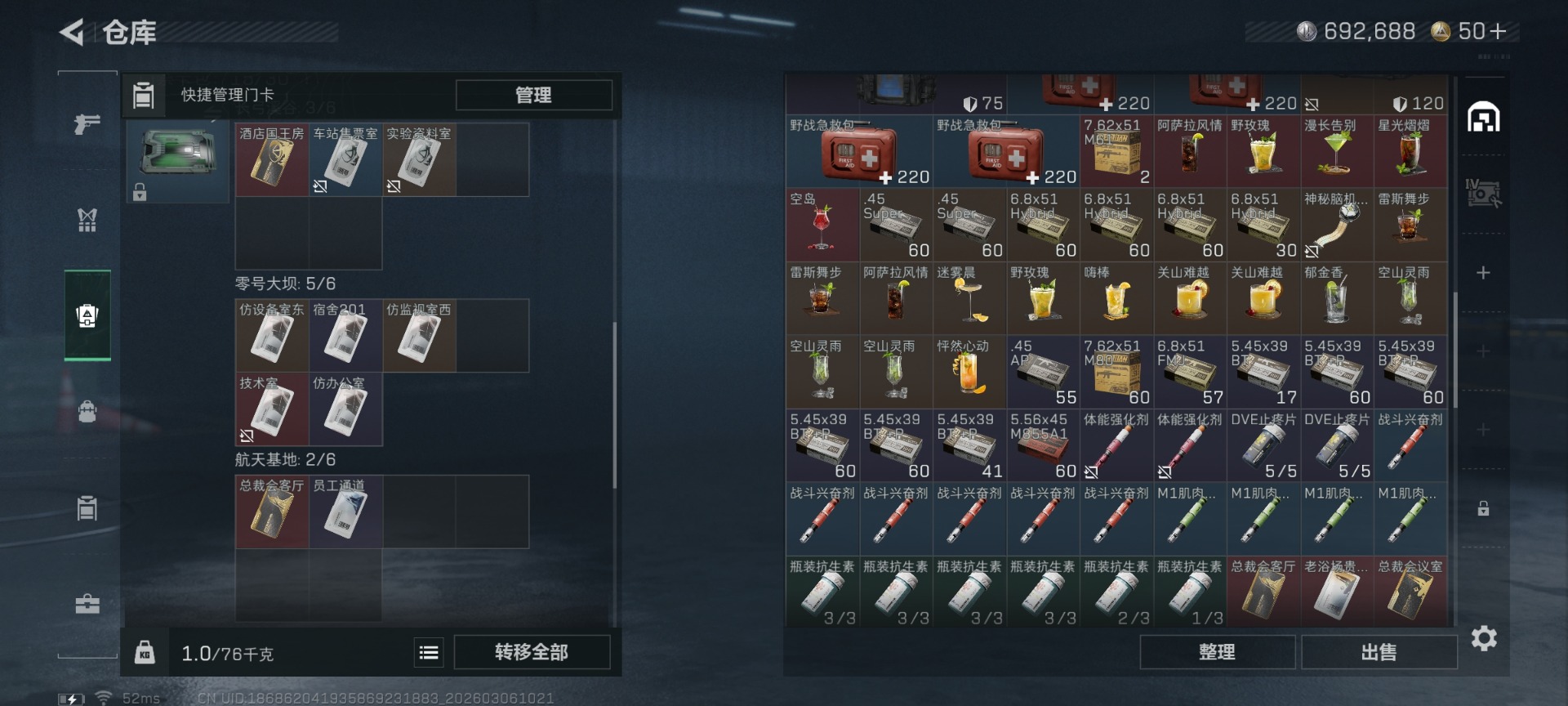
Task: Click the 出售 sell button
Action: tap(1379, 652)
